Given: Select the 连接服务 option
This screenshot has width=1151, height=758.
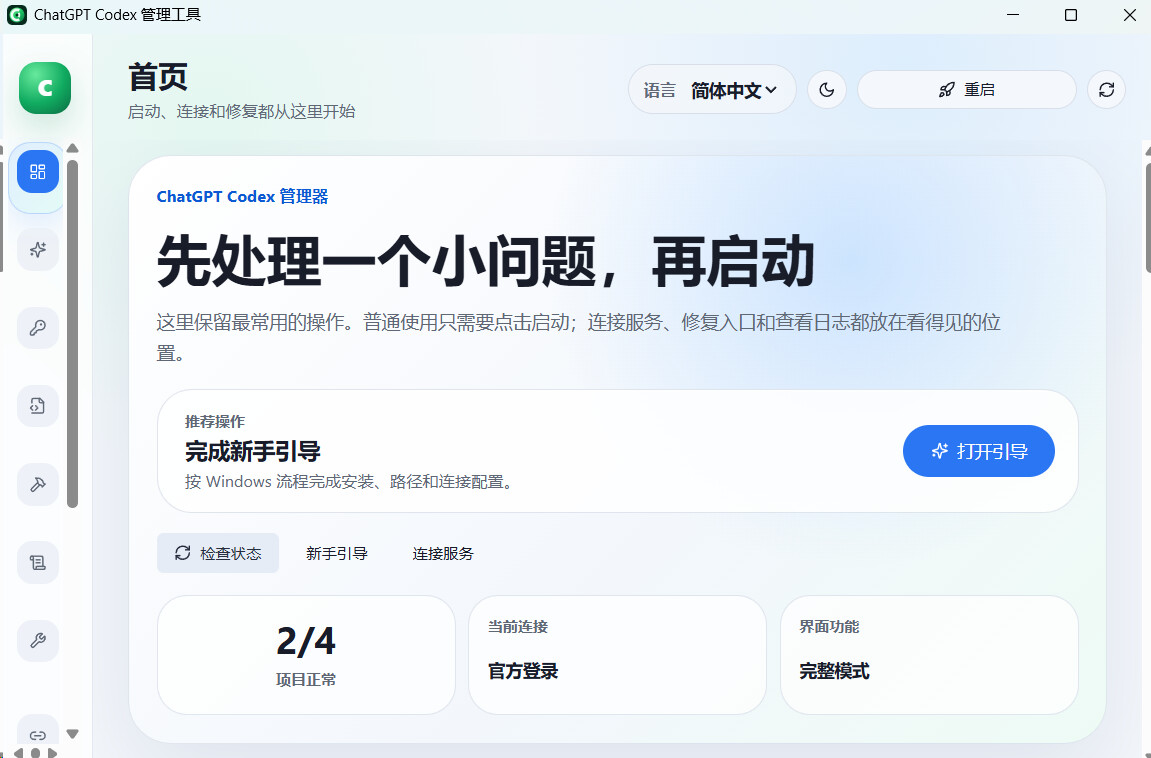Looking at the screenshot, I should (x=443, y=553).
